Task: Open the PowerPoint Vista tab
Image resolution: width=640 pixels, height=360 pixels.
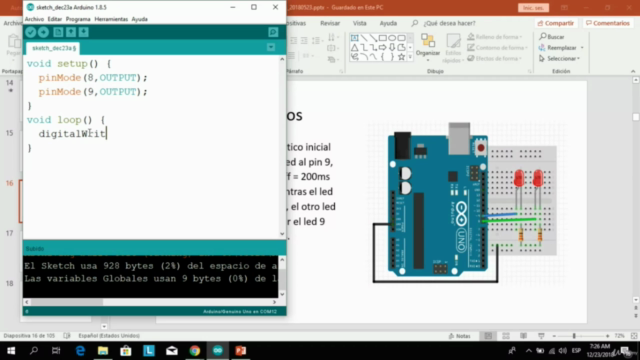Action: [x=360, y=23]
